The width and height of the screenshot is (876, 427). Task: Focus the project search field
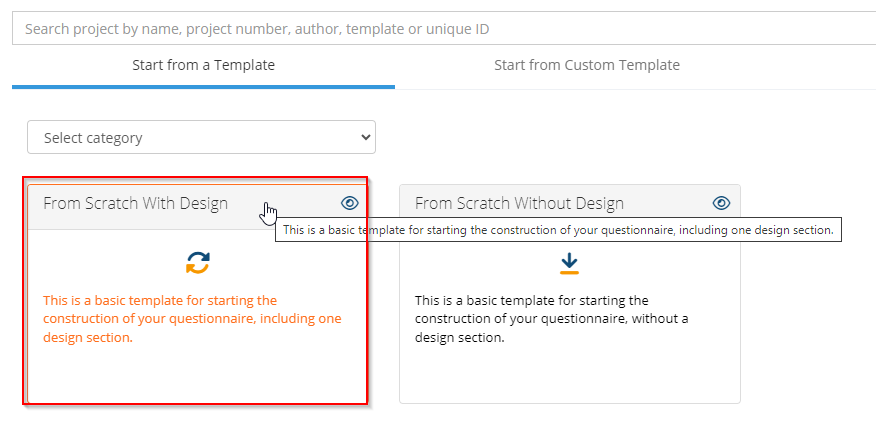click(440, 29)
